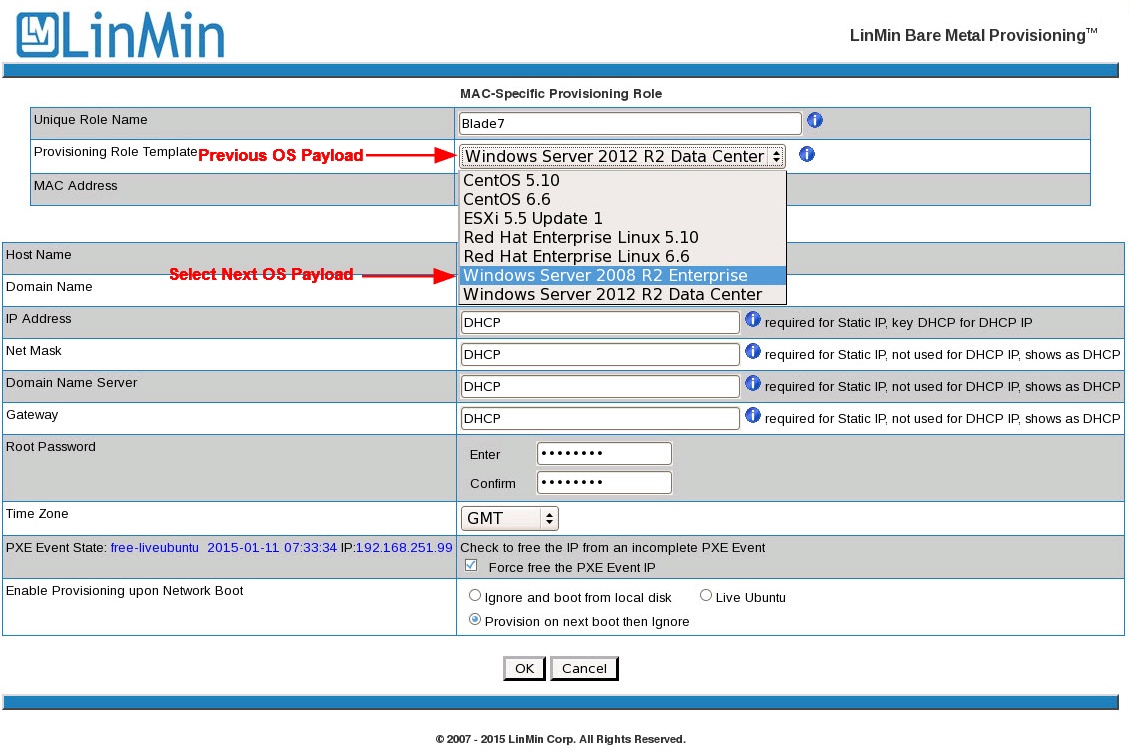Image resolution: width=1129 pixels, height=753 pixels.
Task: Click the info icon next to Net Mask
Action: pyautogui.click(x=752, y=351)
